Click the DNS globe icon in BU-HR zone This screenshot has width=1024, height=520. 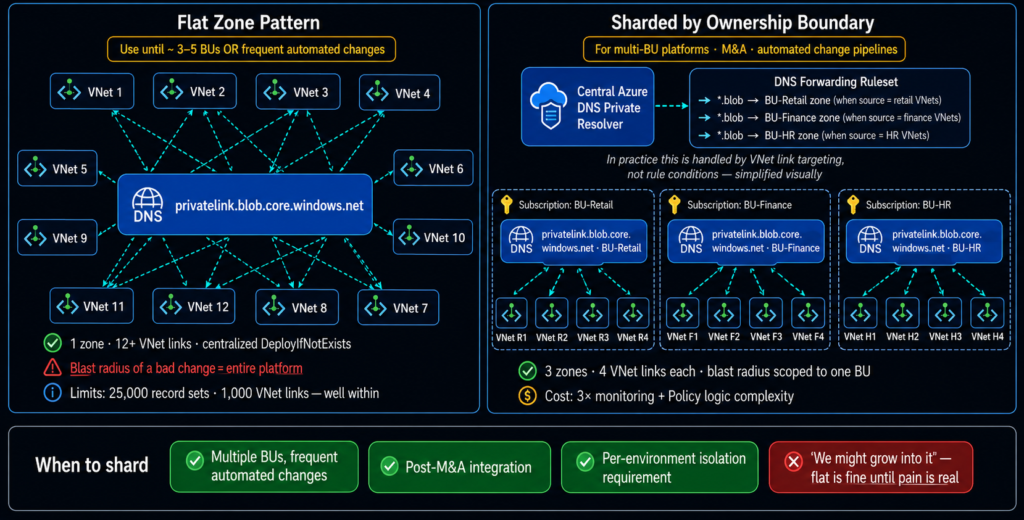(870, 240)
